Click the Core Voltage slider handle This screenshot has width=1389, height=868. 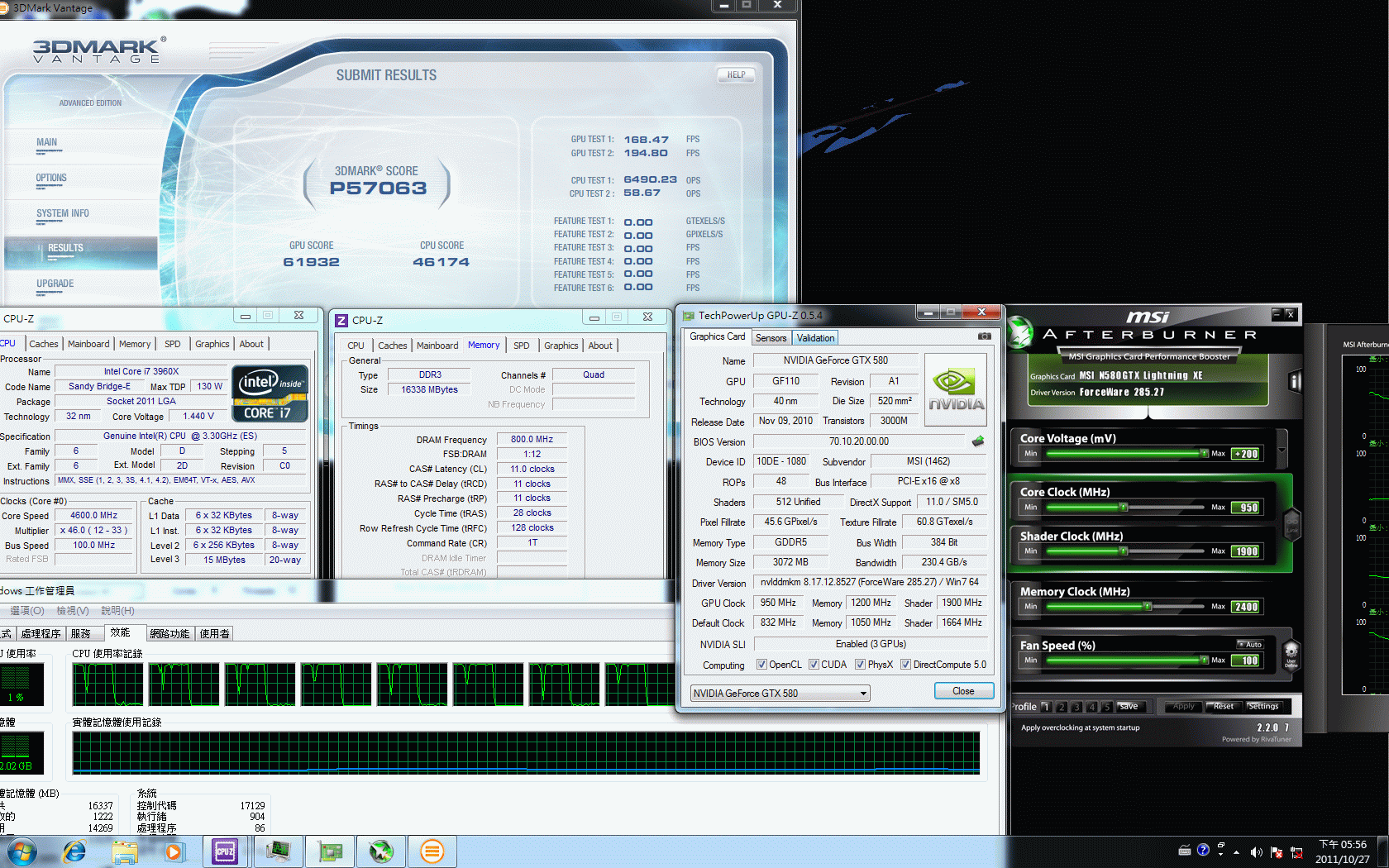[x=1204, y=453]
